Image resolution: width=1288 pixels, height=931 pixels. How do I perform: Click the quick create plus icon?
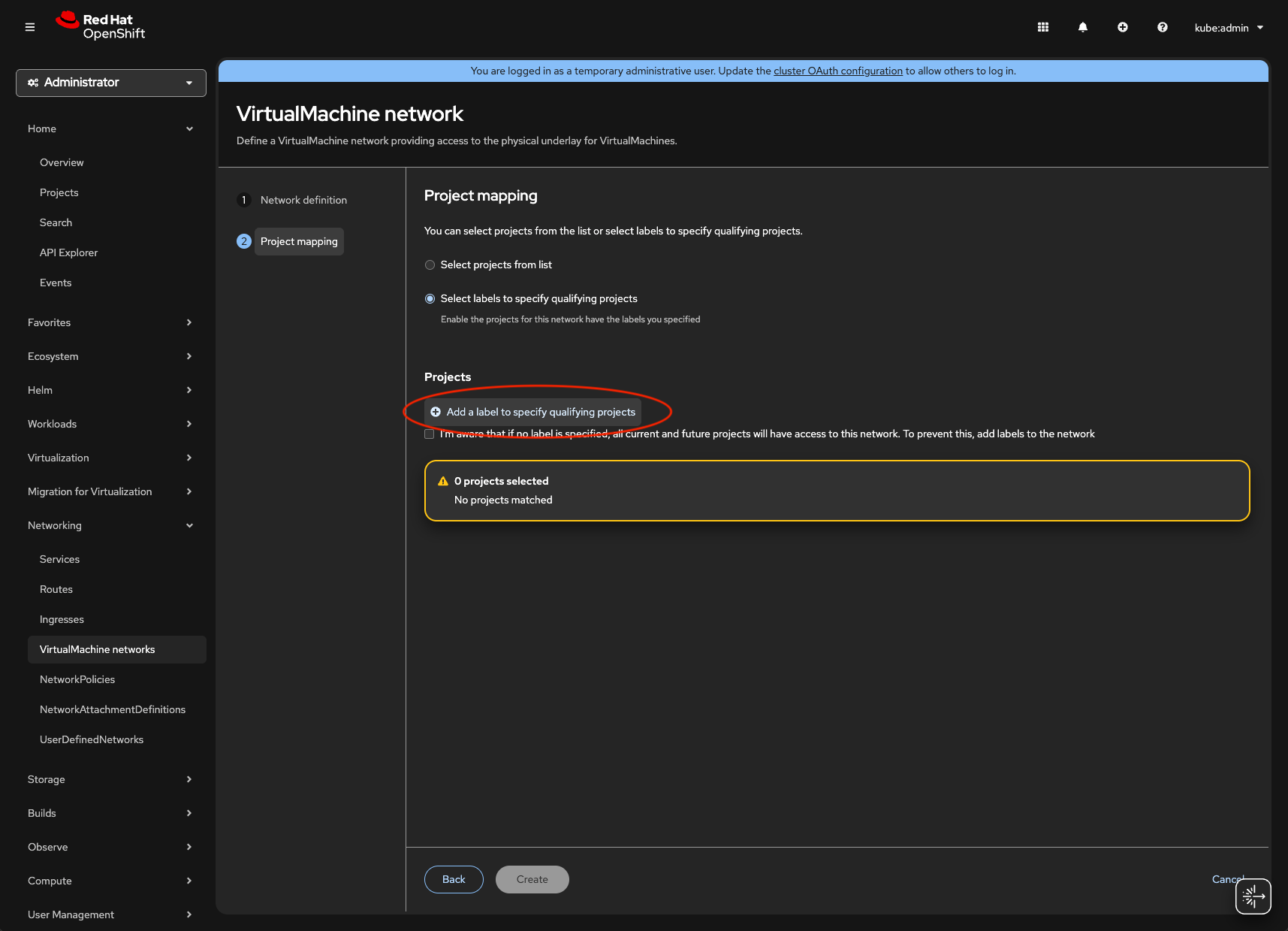[1123, 27]
